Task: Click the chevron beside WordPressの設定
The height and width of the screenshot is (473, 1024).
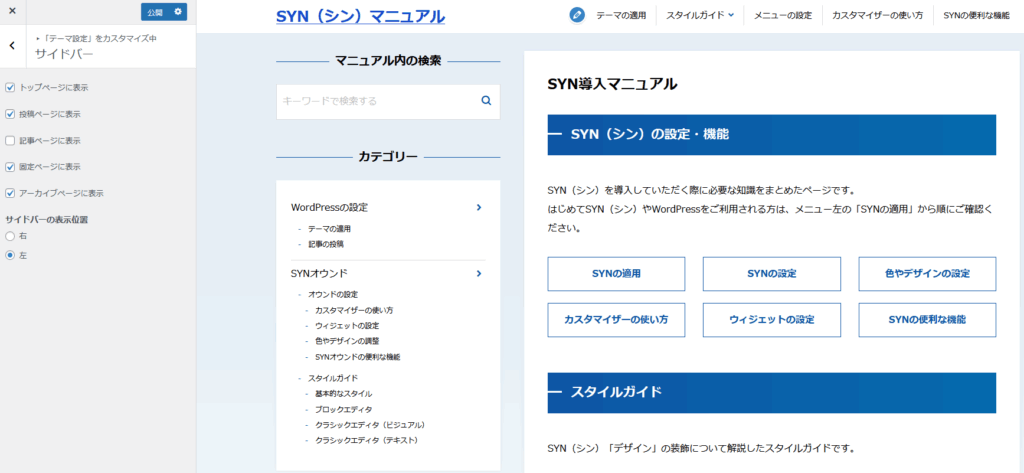Action: point(479,207)
